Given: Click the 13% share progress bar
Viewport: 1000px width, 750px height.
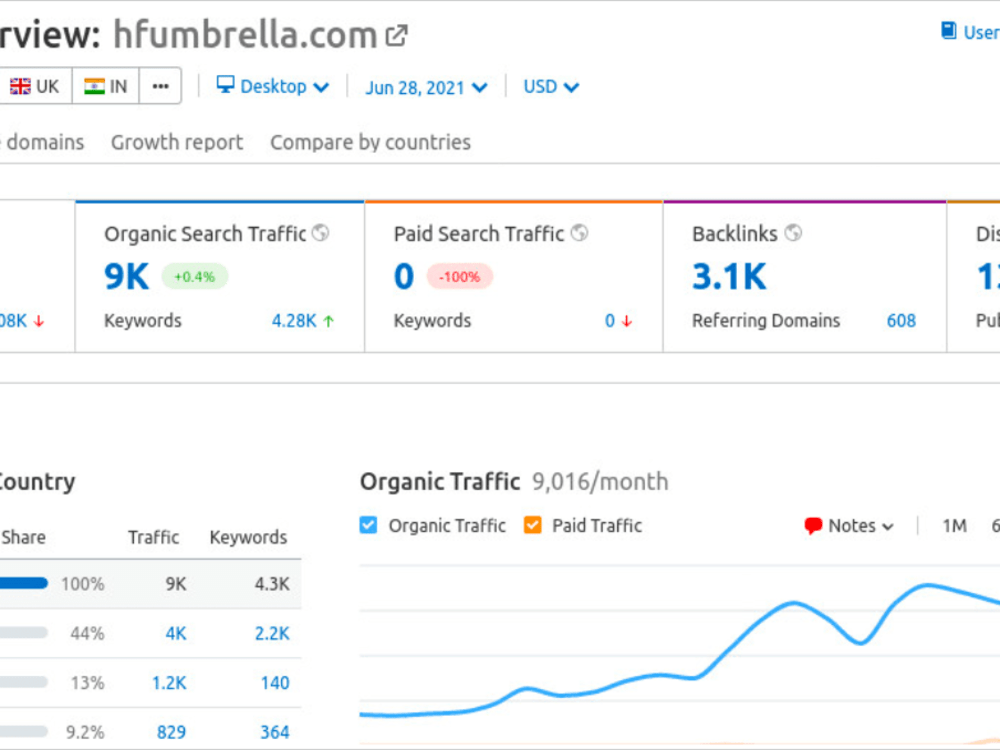Looking at the screenshot, I should tap(24, 682).
